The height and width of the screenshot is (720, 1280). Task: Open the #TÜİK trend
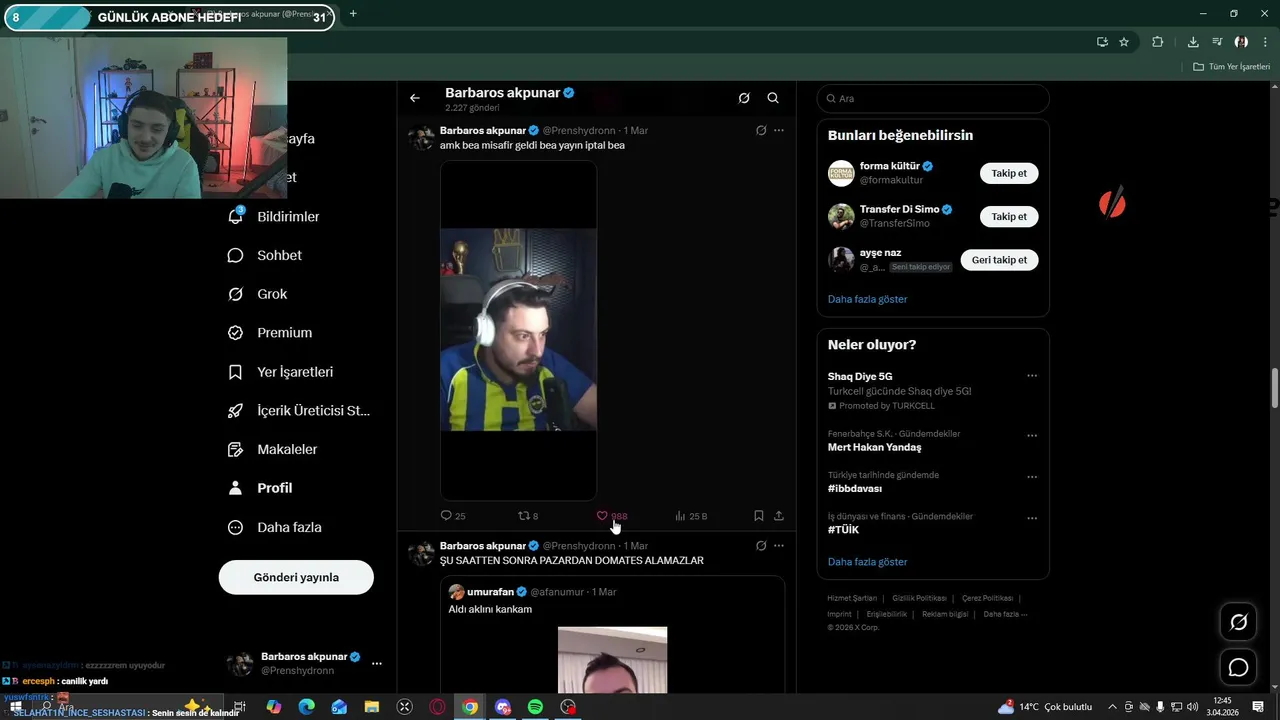(x=843, y=530)
